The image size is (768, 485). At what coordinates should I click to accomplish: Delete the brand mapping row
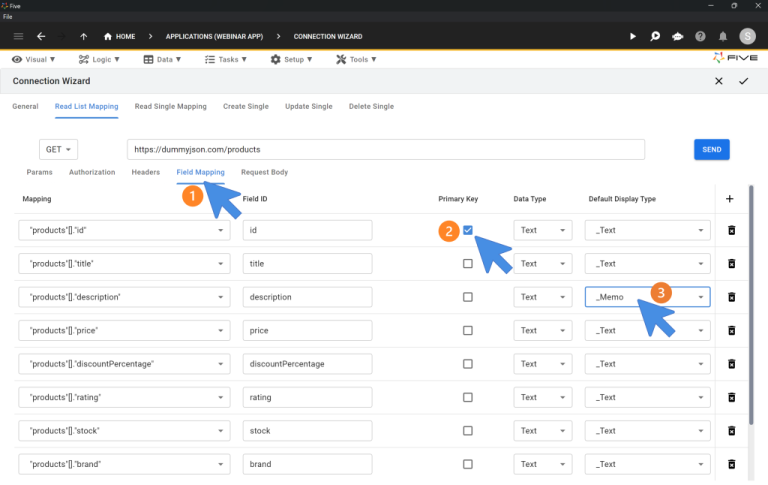[x=732, y=464]
